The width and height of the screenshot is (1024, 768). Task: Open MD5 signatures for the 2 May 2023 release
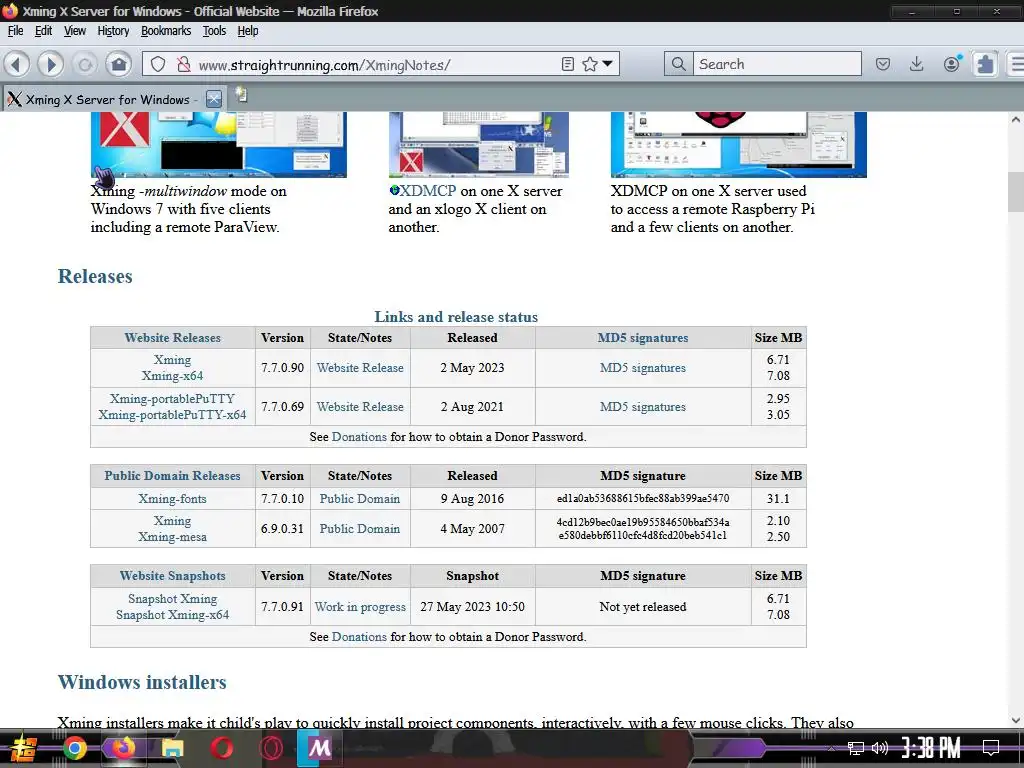643,368
